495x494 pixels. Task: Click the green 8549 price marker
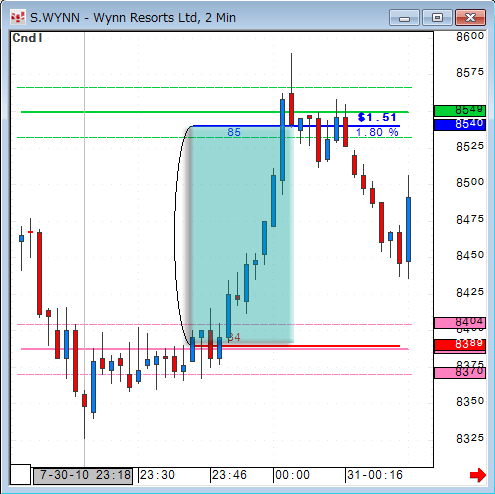460,110
